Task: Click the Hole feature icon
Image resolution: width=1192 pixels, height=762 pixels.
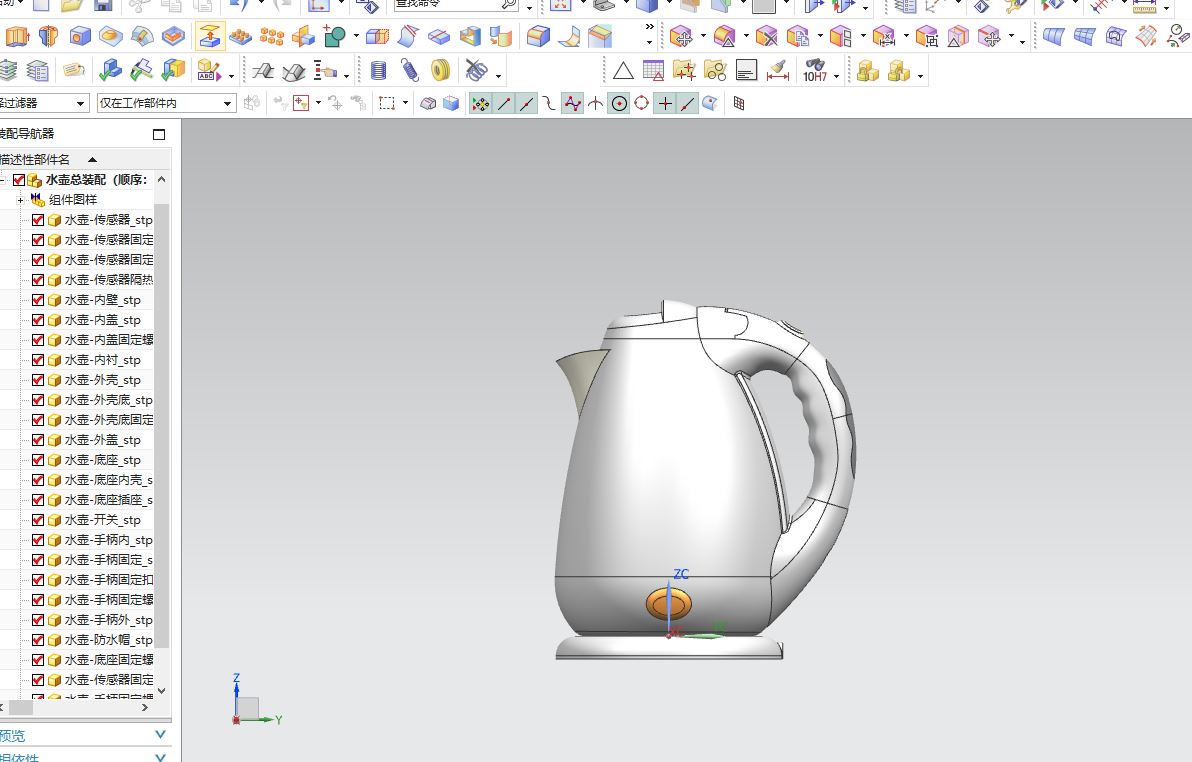Action: (80, 36)
